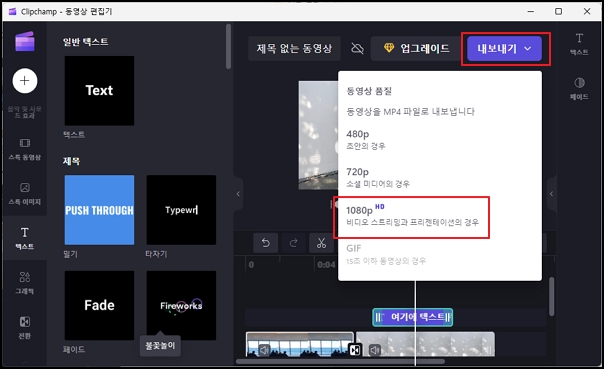Viewport: 604px width, 369px height.
Task: Open the stock video (스톡 동영상) sidebar section
Action: pos(25,149)
